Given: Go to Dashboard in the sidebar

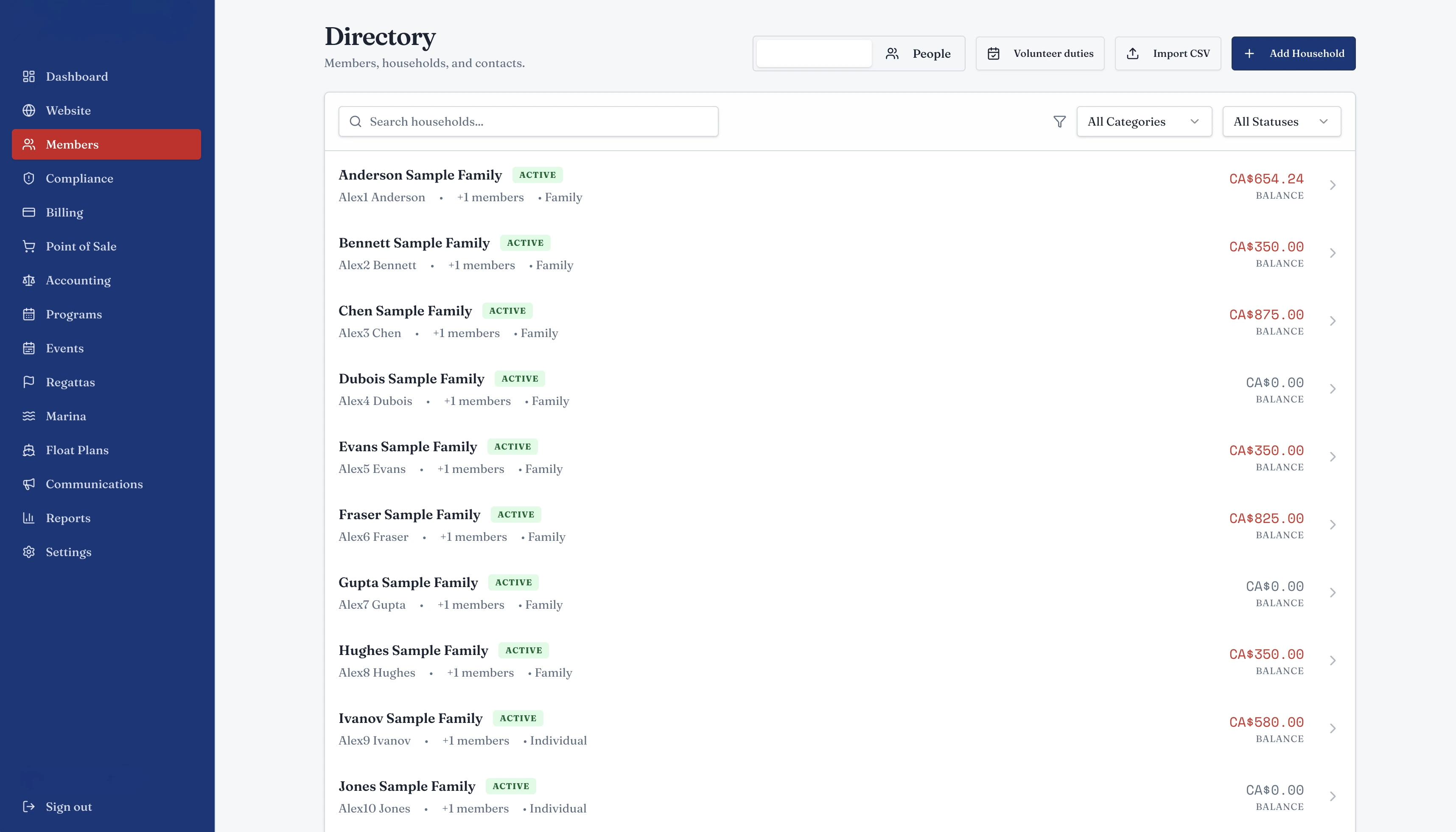Looking at the screenshot, I should click(106, 76).
